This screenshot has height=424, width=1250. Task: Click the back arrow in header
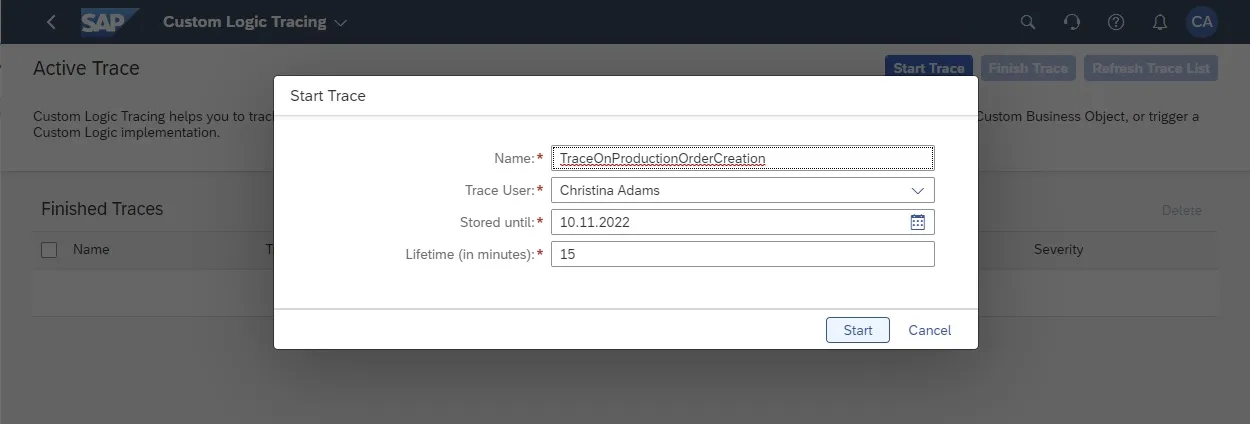(x=52, y=22)
